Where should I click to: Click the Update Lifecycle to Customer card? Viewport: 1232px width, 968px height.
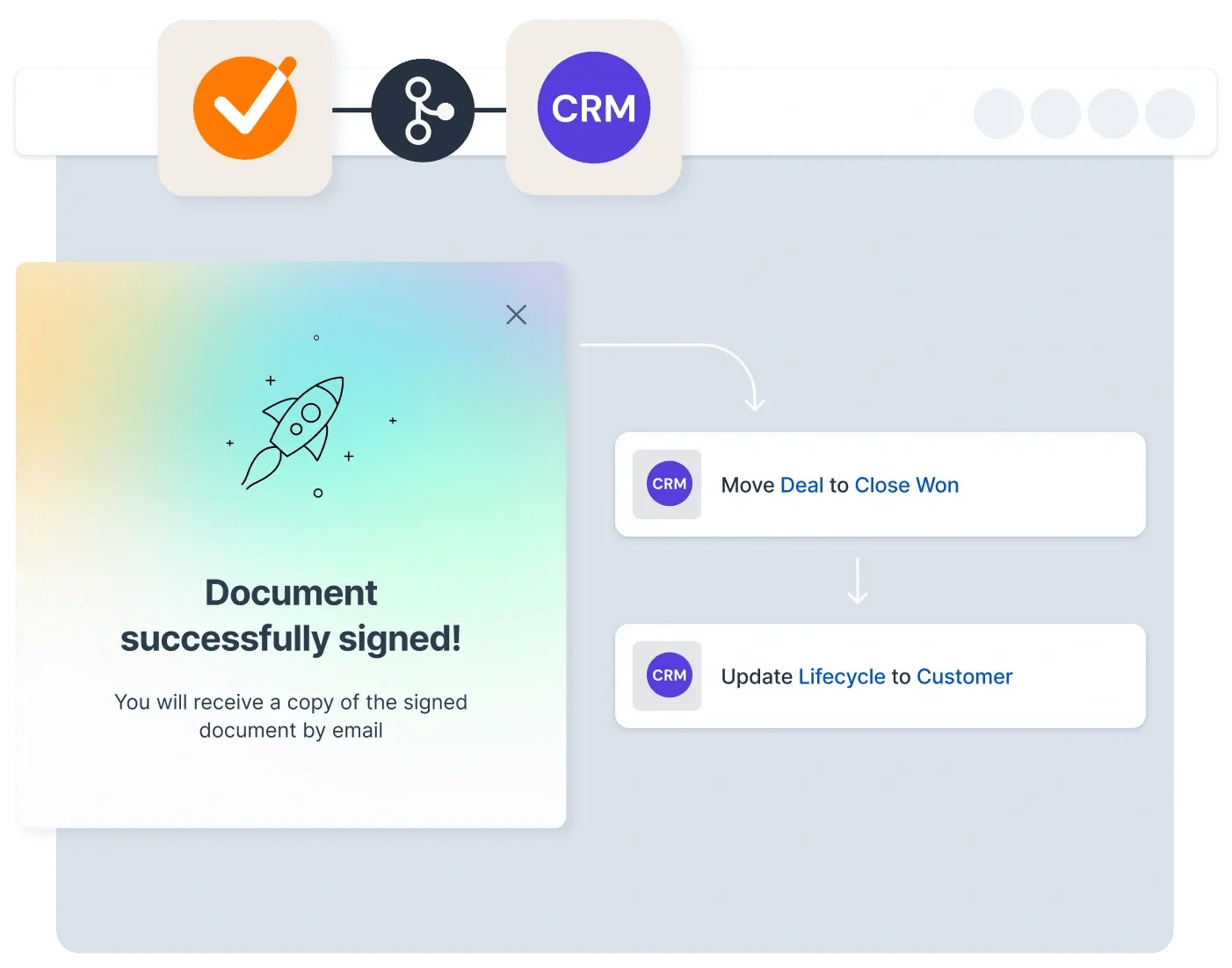(879, 675)
